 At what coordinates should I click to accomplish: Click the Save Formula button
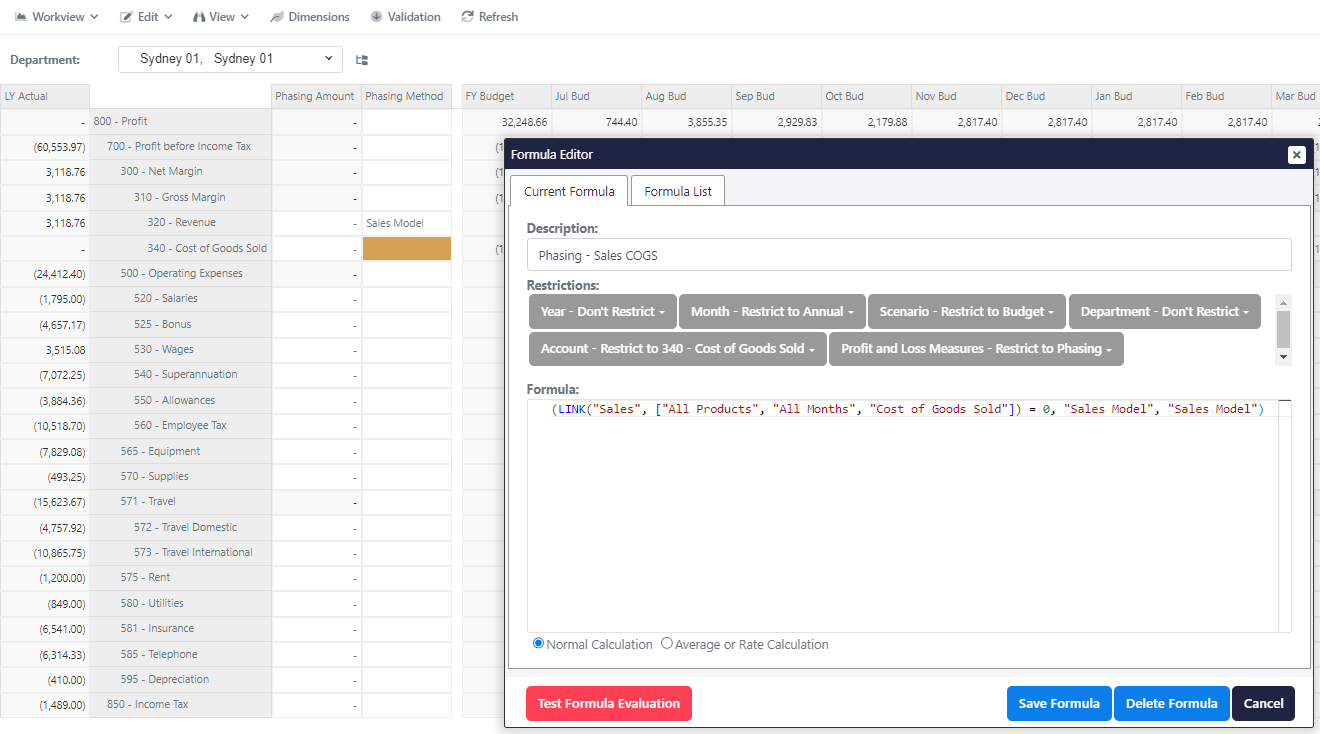point(1059,704)
